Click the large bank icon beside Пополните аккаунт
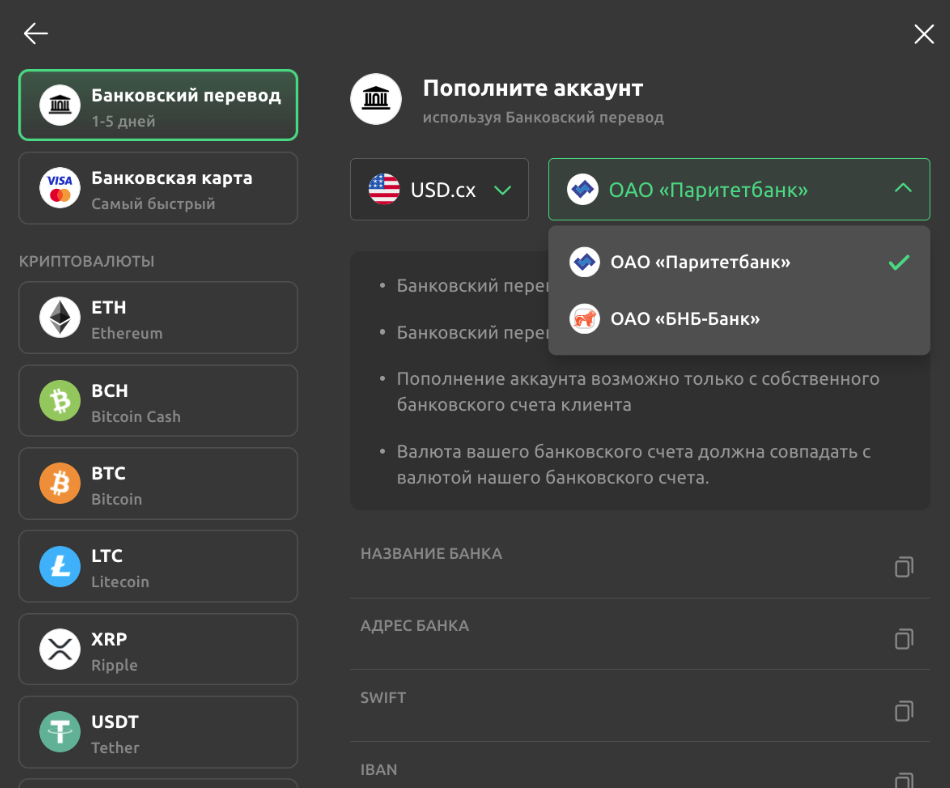 [376, 99]
